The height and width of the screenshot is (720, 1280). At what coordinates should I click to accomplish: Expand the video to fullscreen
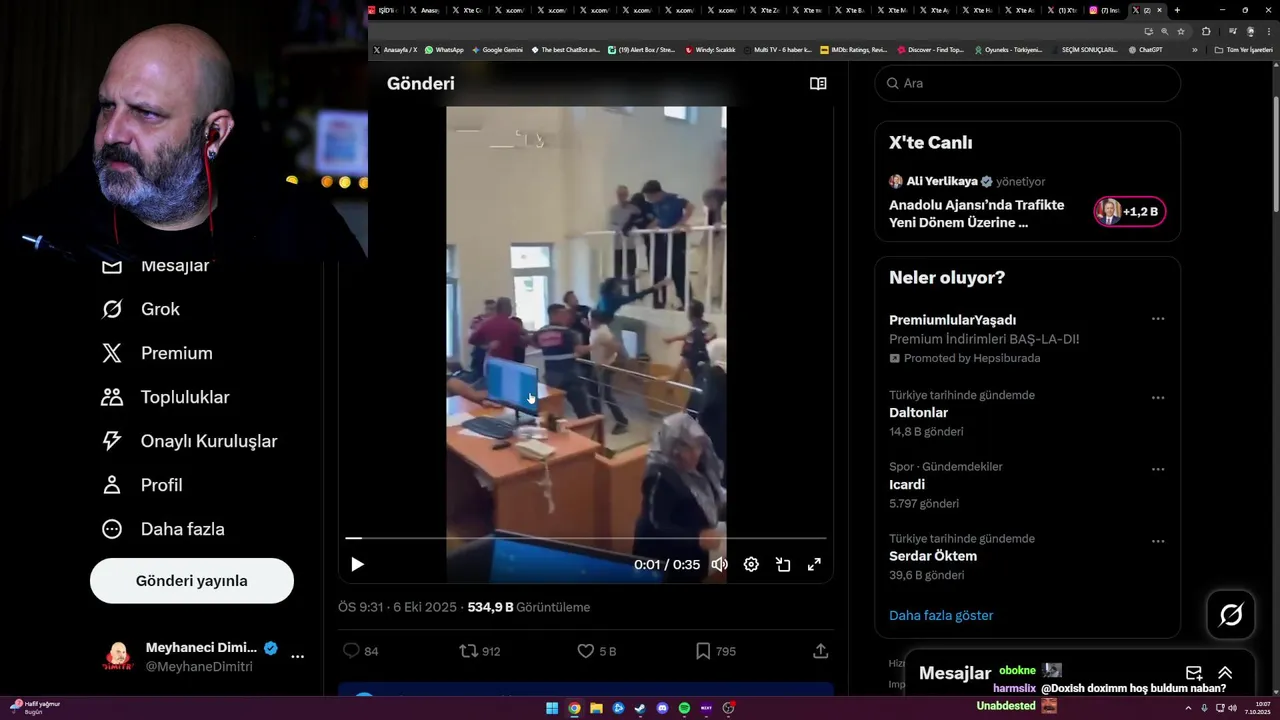[815, 564]
